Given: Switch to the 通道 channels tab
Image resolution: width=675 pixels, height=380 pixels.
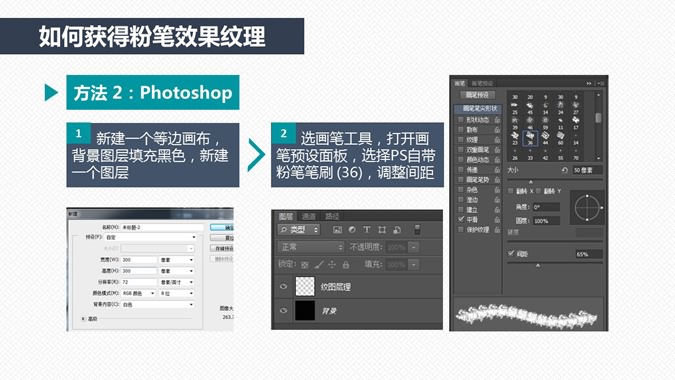Looking at the screenshot, I should [x=309, y=216].
